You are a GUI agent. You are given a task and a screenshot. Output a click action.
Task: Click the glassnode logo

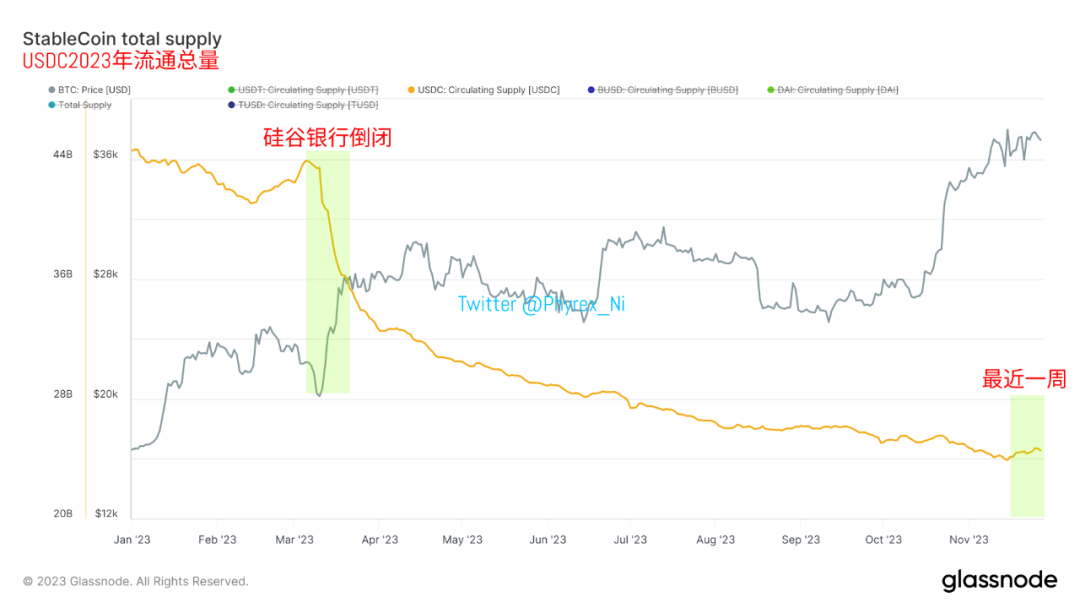click(999, 580)
